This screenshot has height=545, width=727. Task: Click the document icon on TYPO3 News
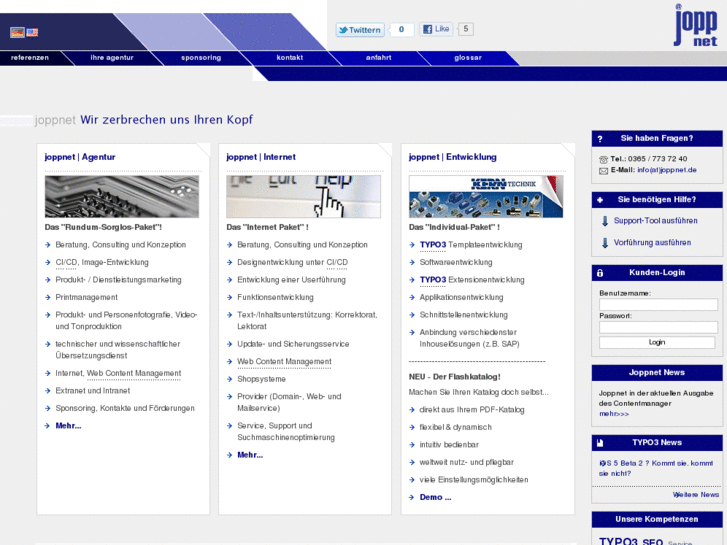coord(600,443)
